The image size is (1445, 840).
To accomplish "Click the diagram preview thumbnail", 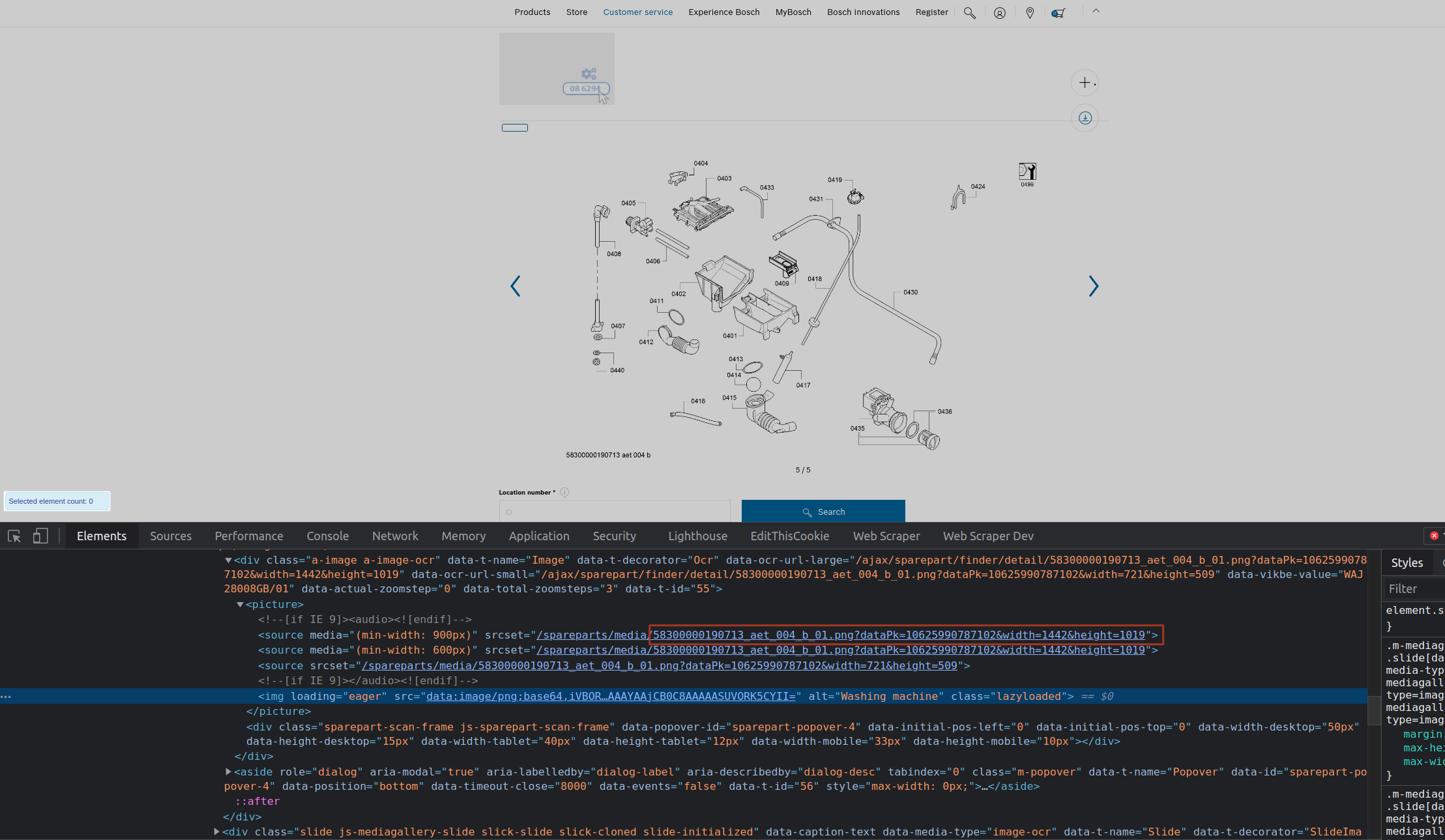I will coord(557,69).
